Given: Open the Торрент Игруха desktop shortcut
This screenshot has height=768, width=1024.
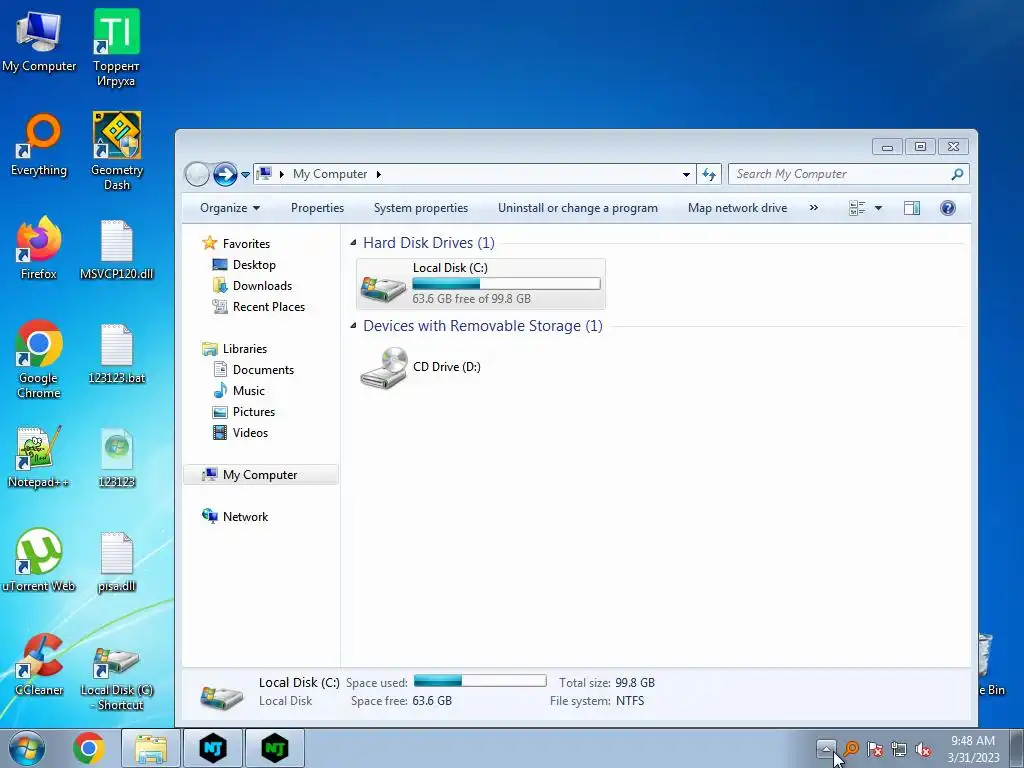Looking at the screenshot, I should [116, 48].
